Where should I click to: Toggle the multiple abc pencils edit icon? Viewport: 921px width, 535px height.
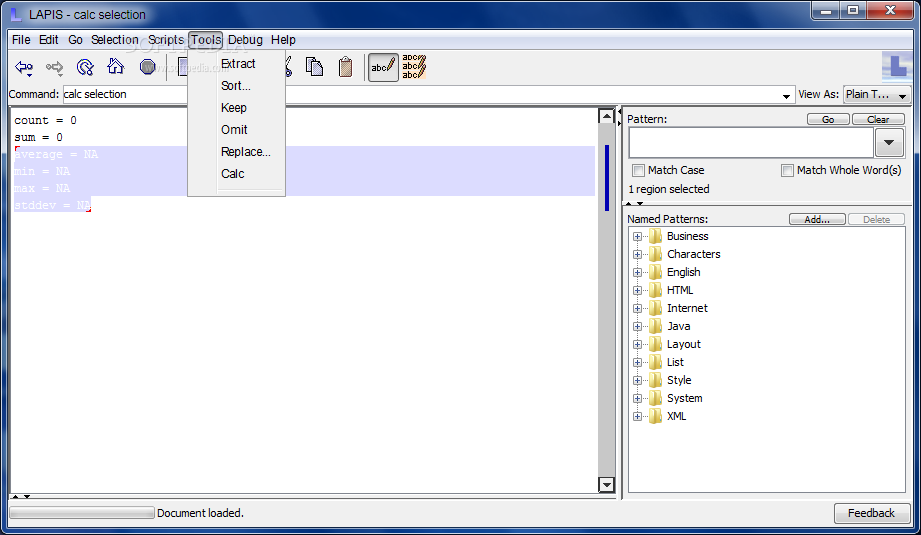(x=414, y=67)
